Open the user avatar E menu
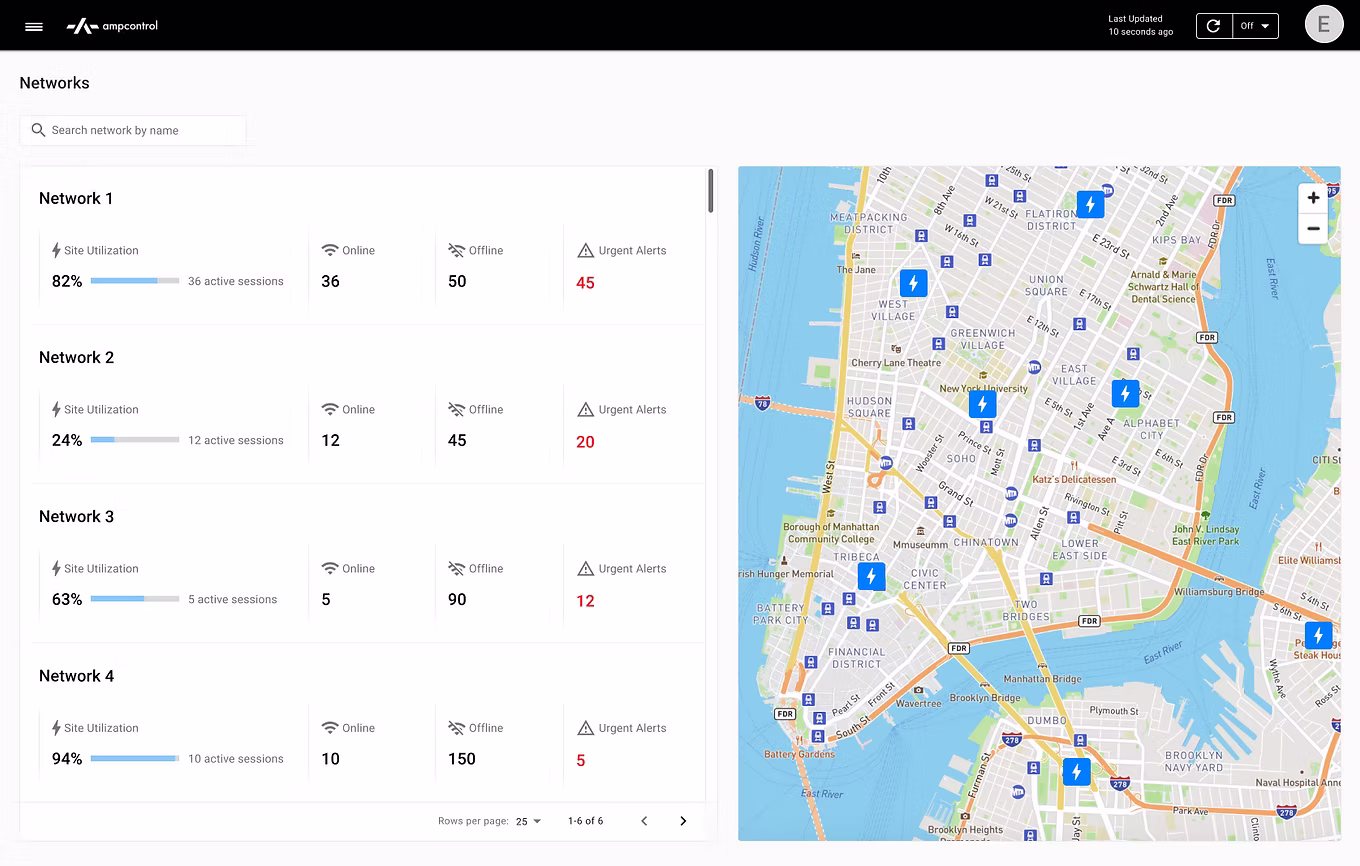This screenshot has width=1360, height=866. pyautogui.click(x=1324, y=25)
